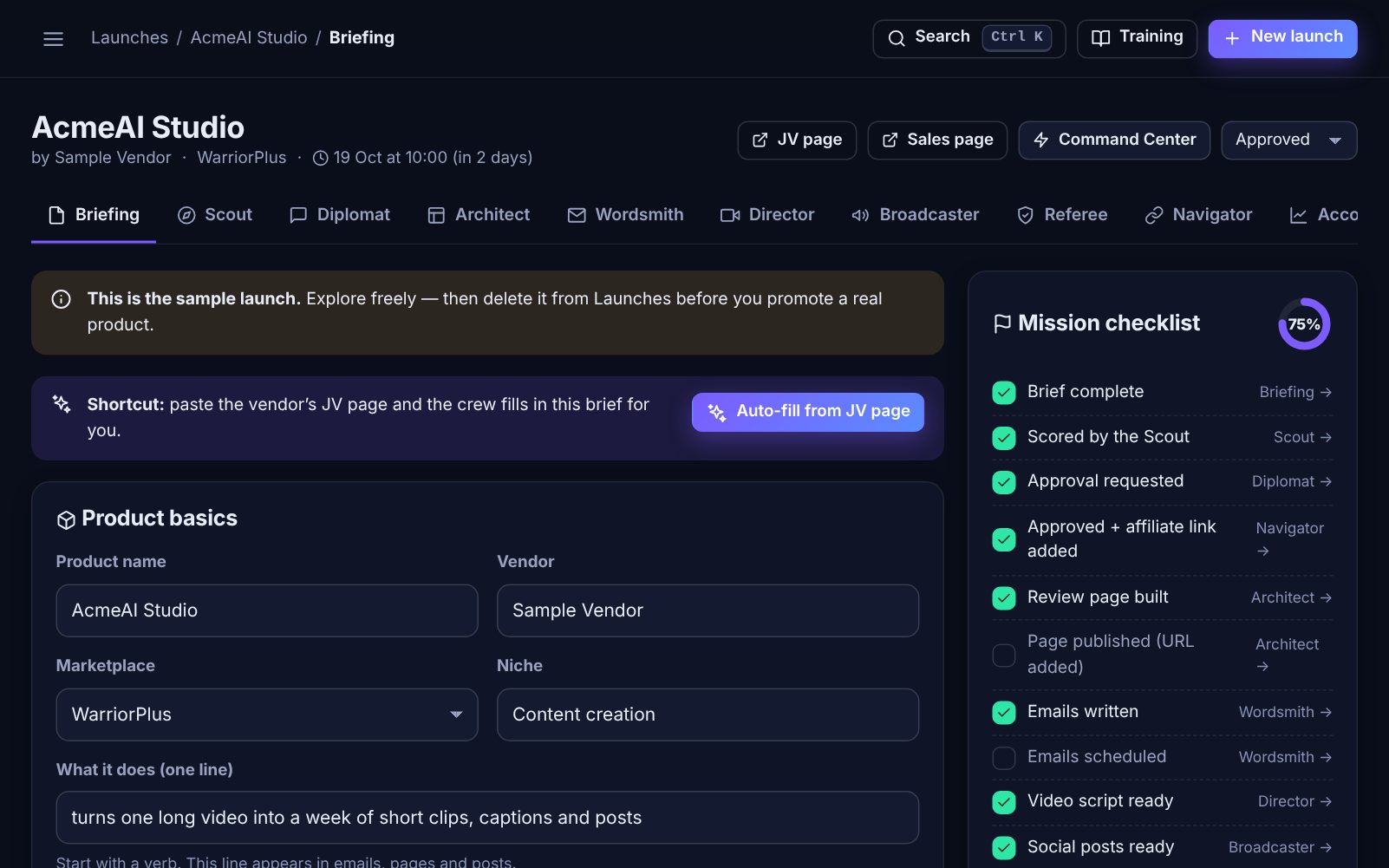Click the magnifier icon in Search
Image resolution: width=1389 pixels, height=868 pixels.
click(x=897, y=38)
